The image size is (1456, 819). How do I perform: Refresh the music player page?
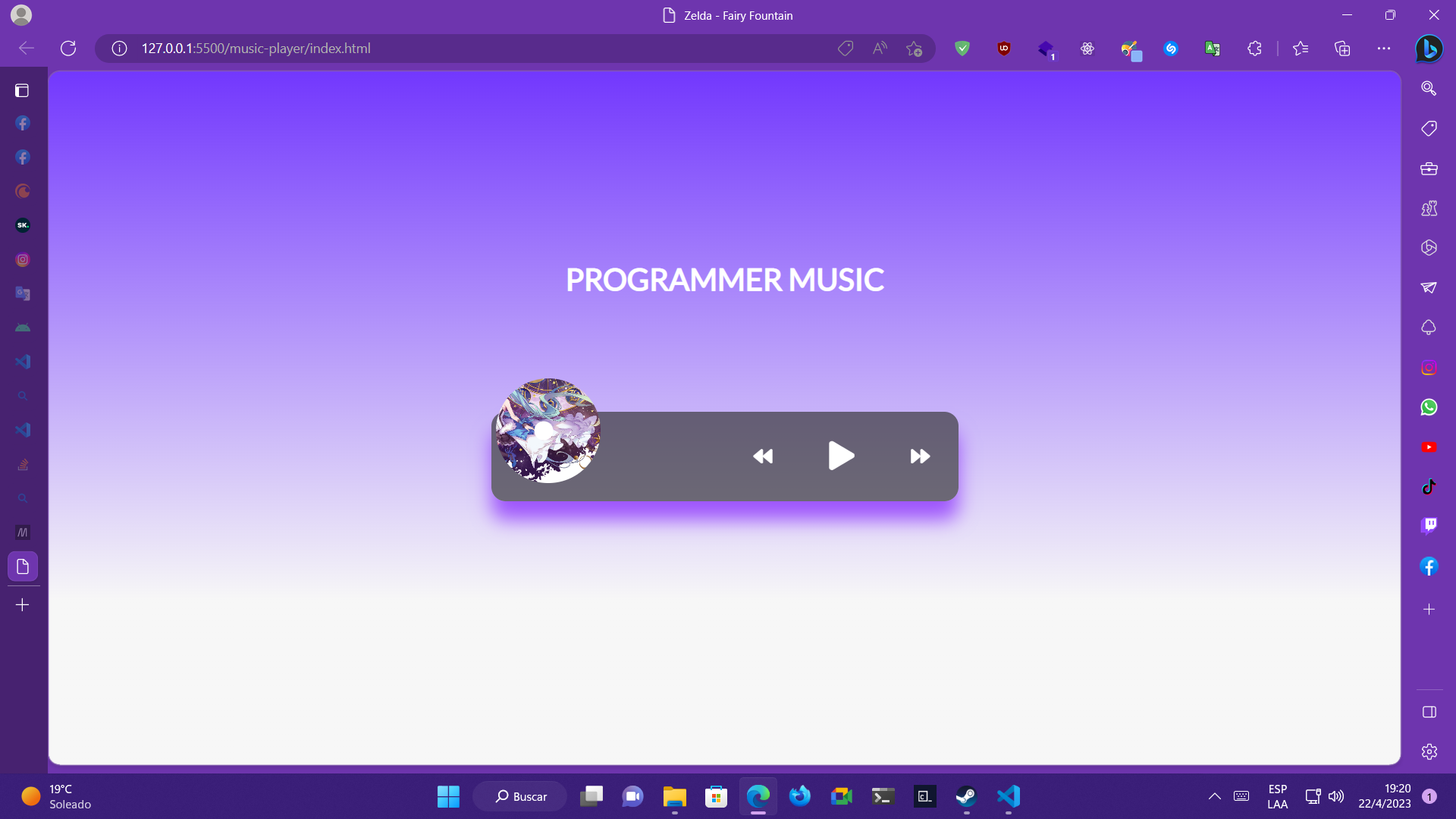(x=68, y=49)
